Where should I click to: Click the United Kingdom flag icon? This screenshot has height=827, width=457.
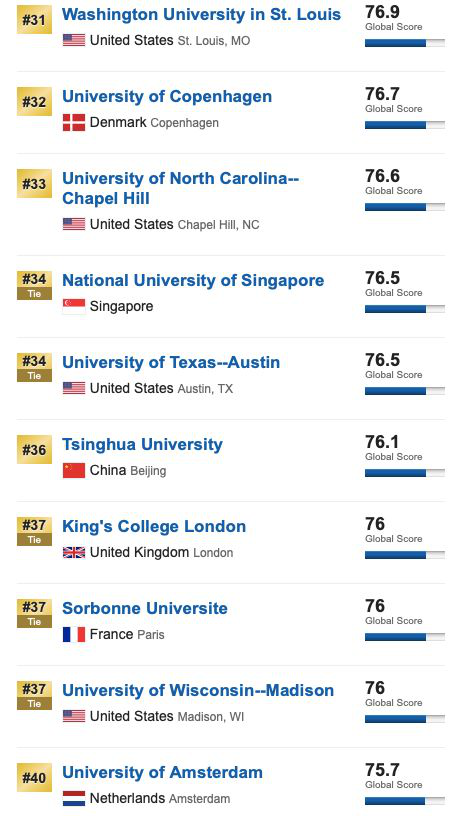[74, 552]
